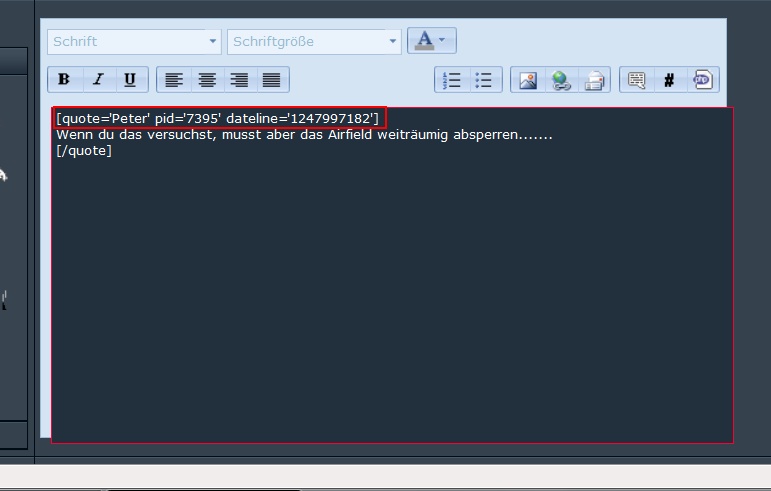The width and height of the screenshot is (771, 491).
Task: Open the Schriftgröße size dropdown
Action: point(314,41)
